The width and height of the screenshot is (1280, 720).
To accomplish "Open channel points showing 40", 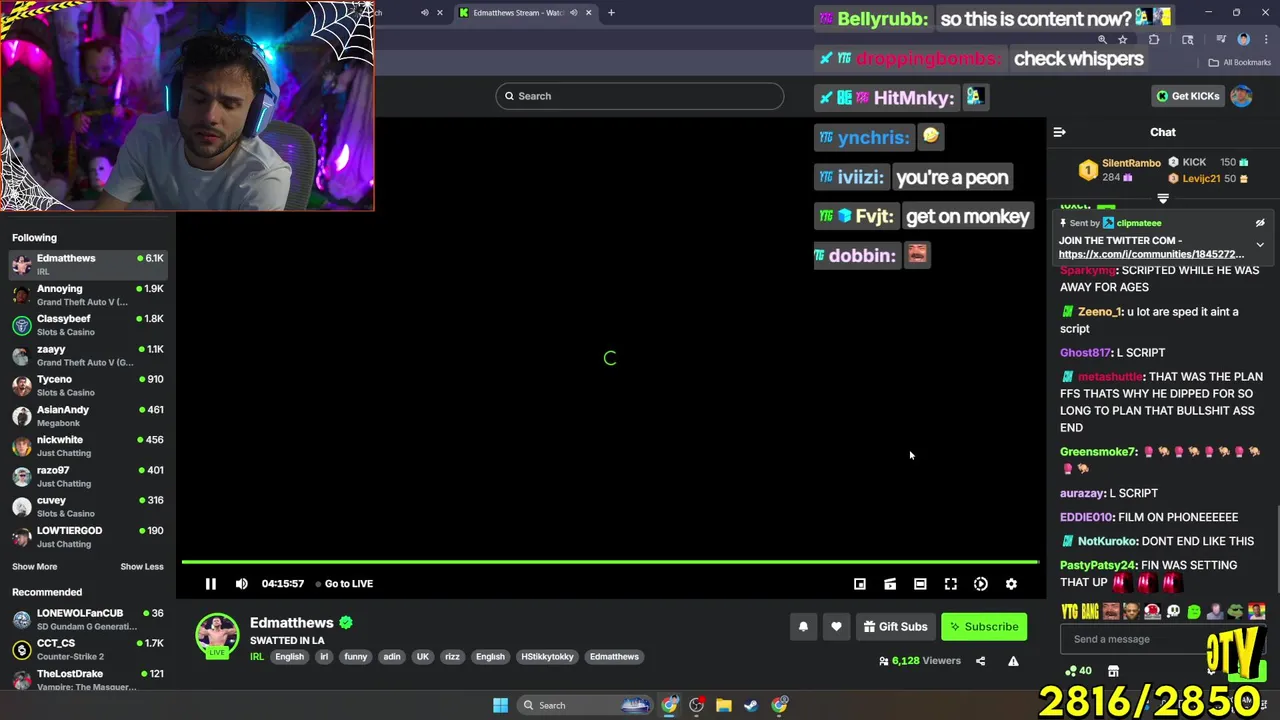I will [x=1078, y=671].
